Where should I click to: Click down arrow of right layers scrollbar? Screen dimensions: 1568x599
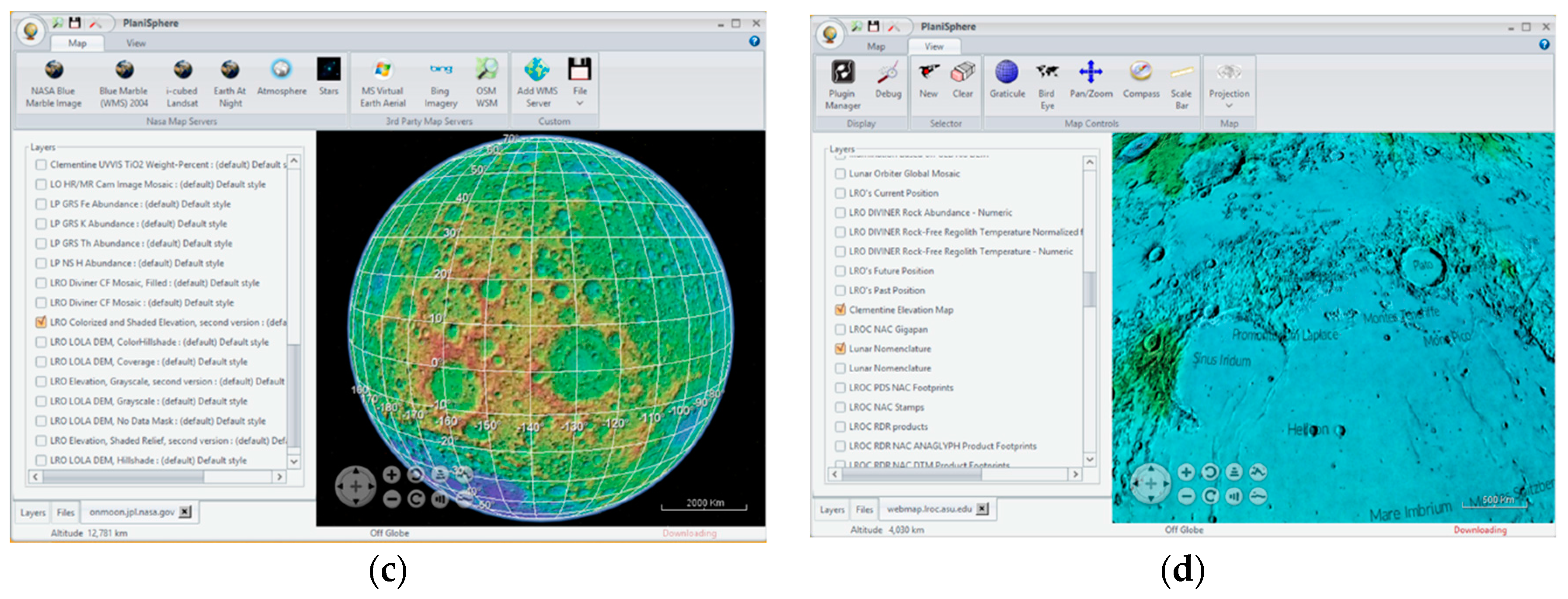pos(1090,459)
